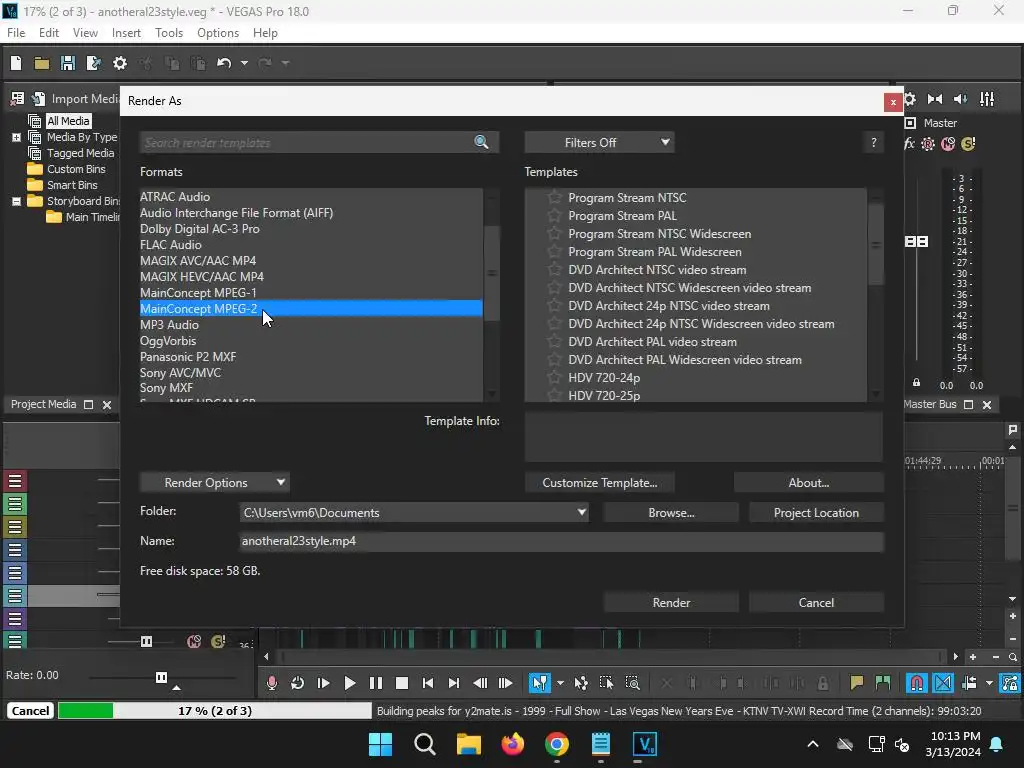This screenshot has height=768, width=1024.
Task: Click the Project Location button
Action: 816,513
